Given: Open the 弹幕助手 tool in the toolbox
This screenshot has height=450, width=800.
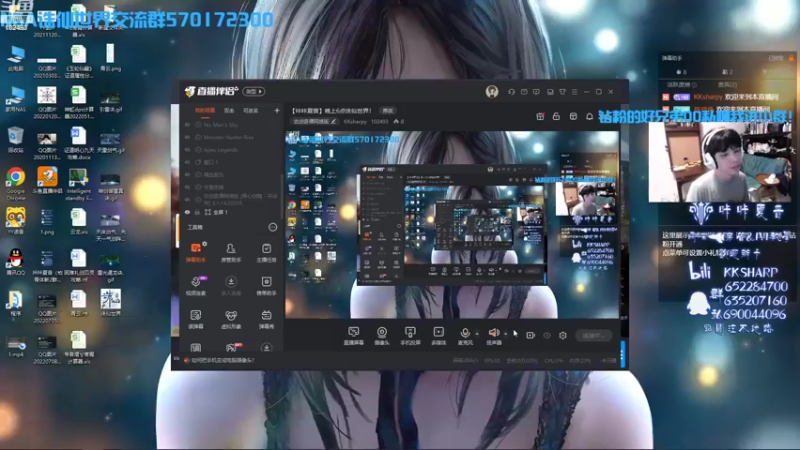Looking at the screenshot, I should coord(195,252).
